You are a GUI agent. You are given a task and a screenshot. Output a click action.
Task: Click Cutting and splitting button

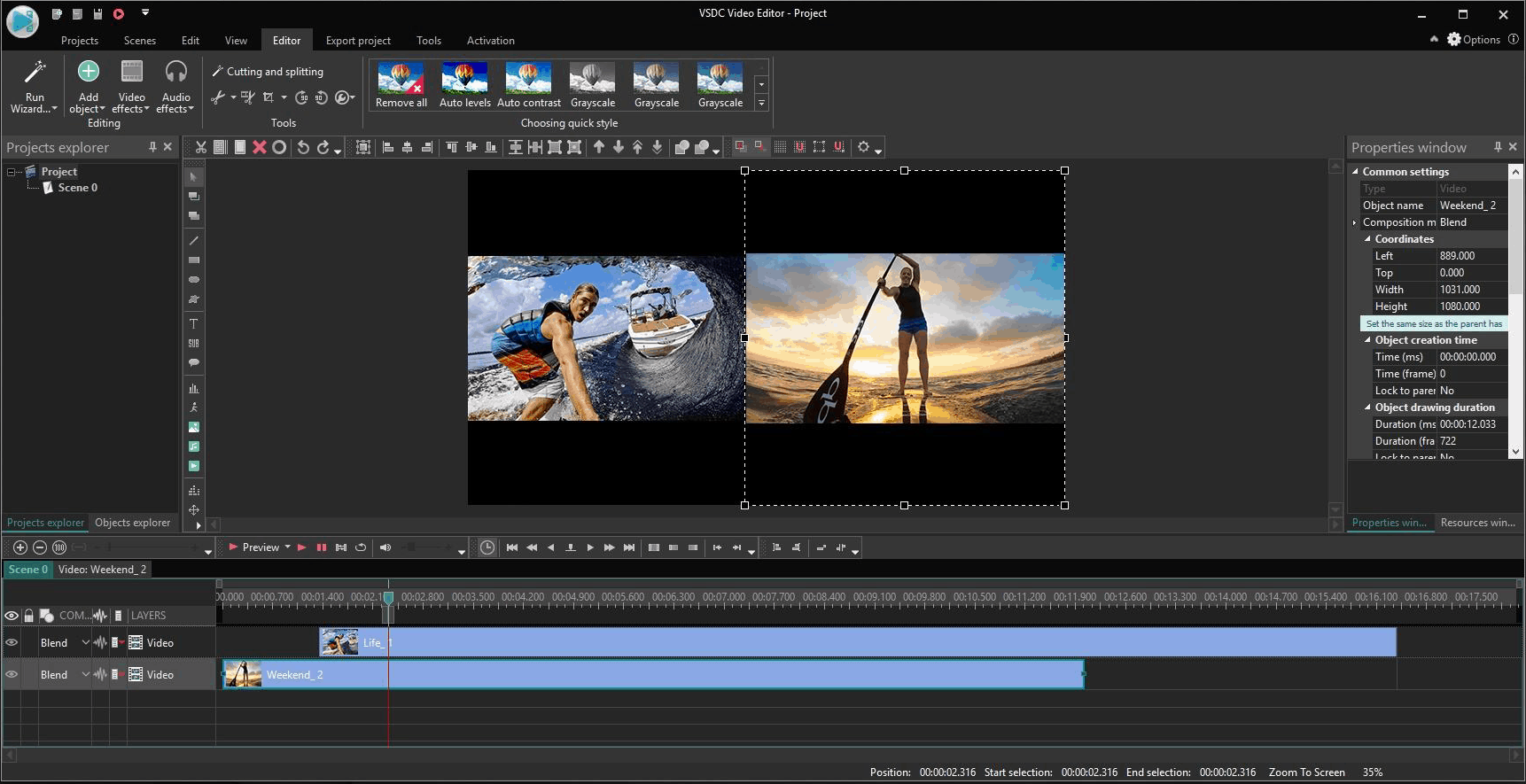[268, 72]
